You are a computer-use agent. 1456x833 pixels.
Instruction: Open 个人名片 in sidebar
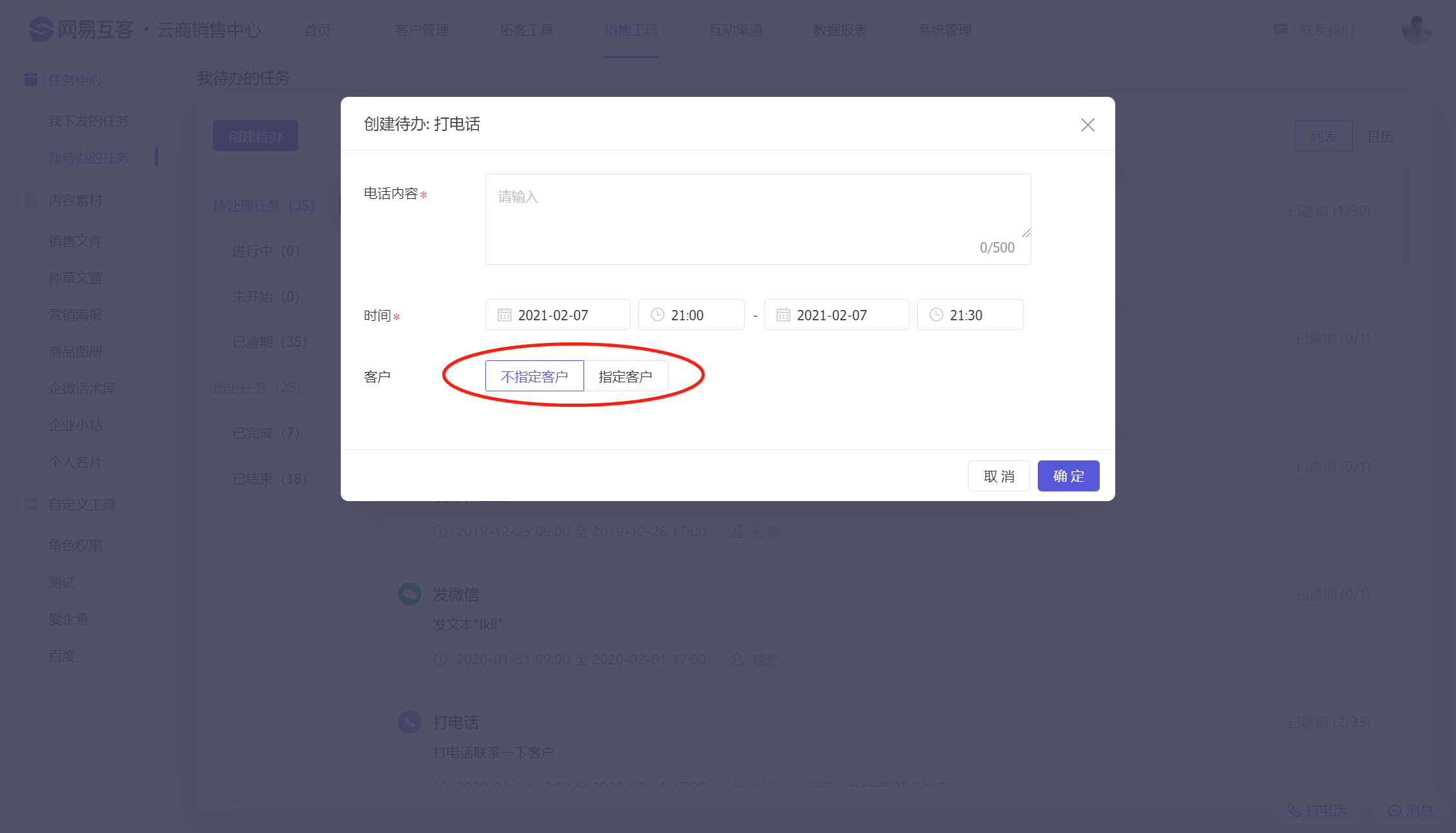click(75, 462)
